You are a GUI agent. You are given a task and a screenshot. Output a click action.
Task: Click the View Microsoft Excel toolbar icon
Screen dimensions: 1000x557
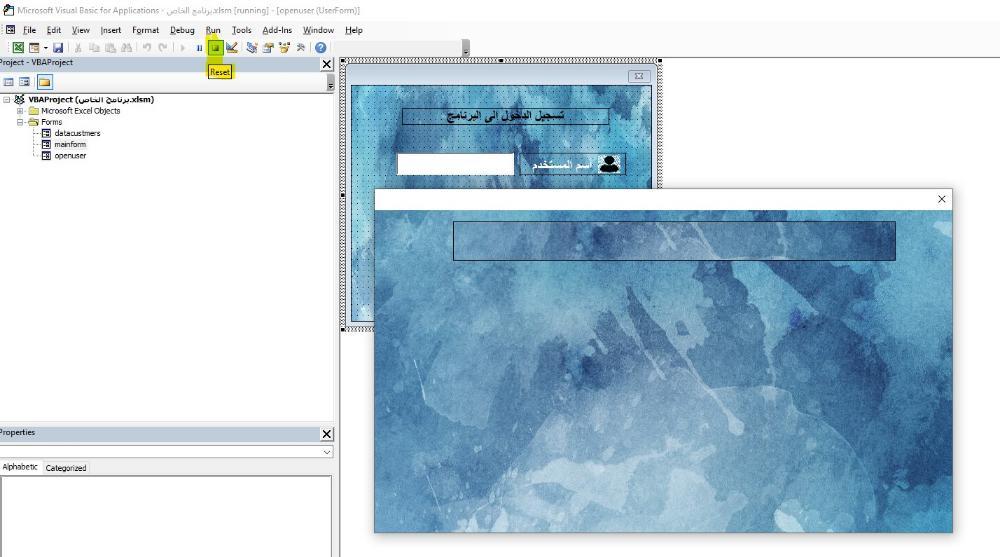click(x=18, y=48)
